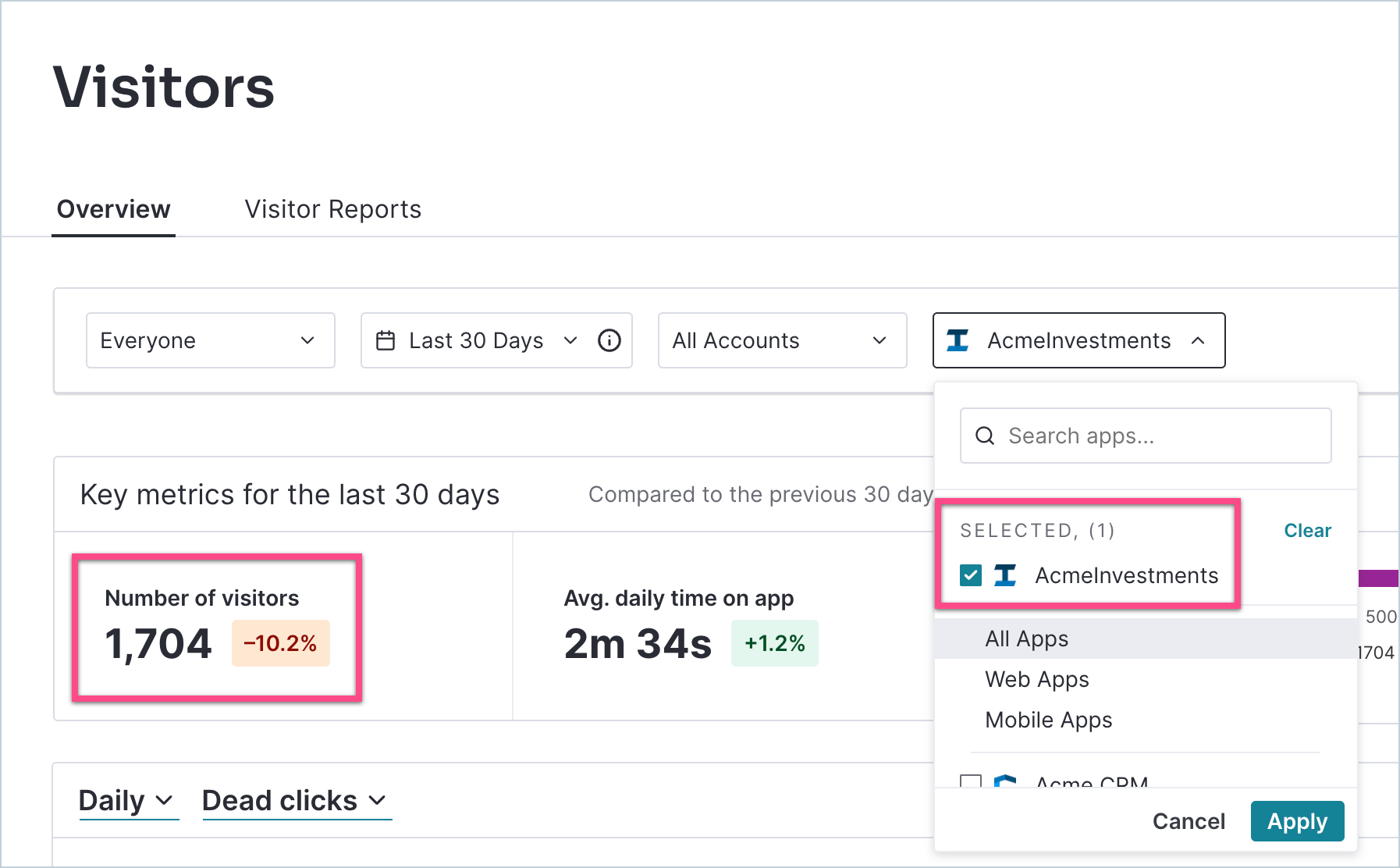The width and height of the screenshot is (1400, 868).
Task: Switch to the Overview tab
Action: 114,209
